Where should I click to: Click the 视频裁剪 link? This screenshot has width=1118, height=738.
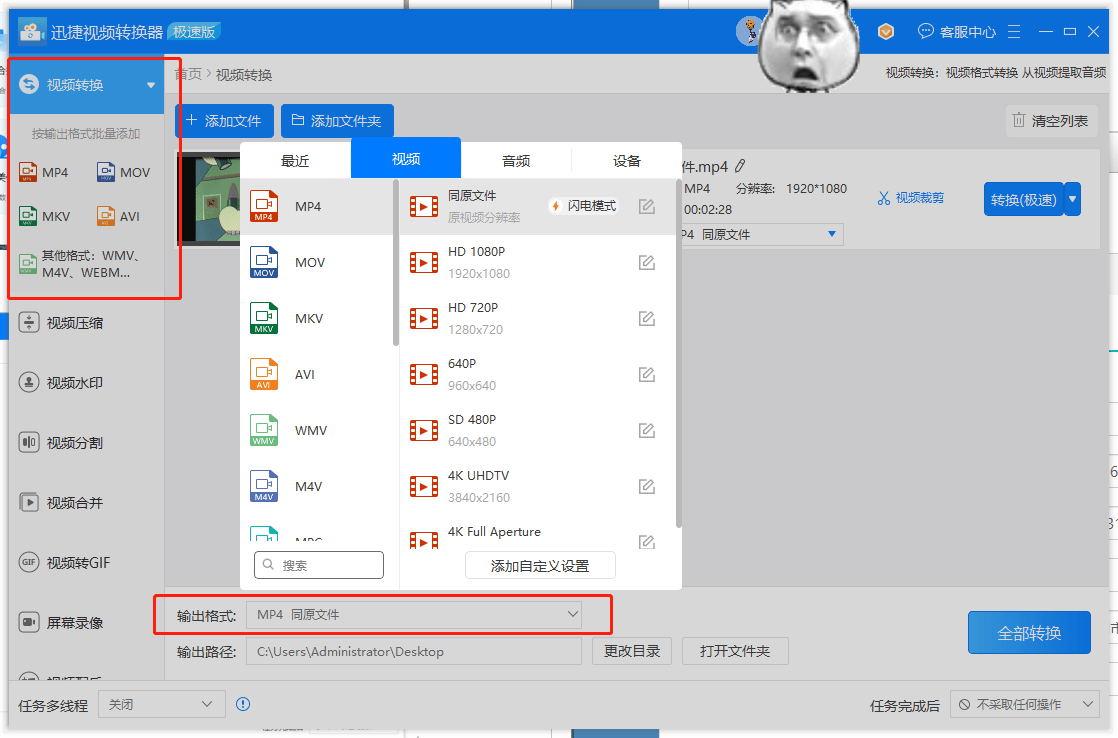[911, 198]
